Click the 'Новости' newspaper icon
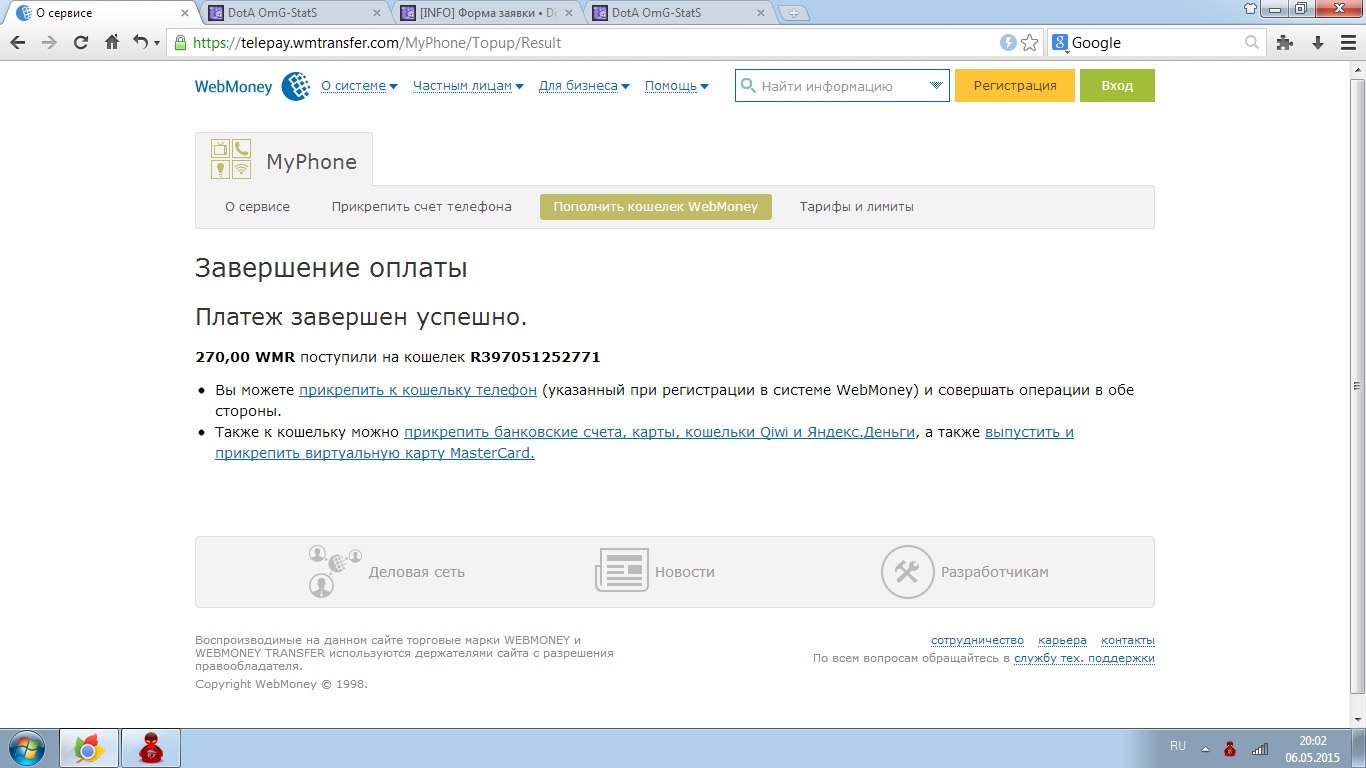This screenshot has width=1366, height=768. tap(622, 571)
